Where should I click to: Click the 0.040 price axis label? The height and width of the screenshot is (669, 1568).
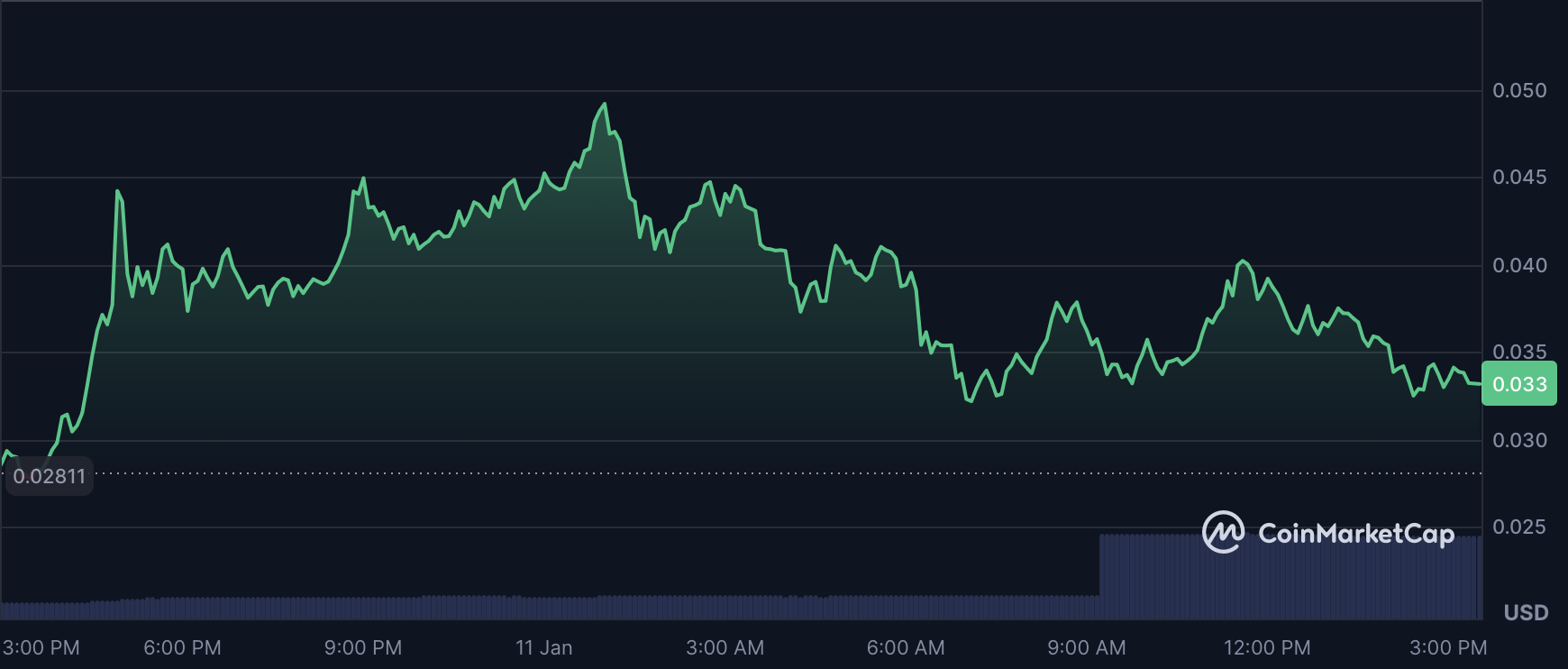(1519, 265)
